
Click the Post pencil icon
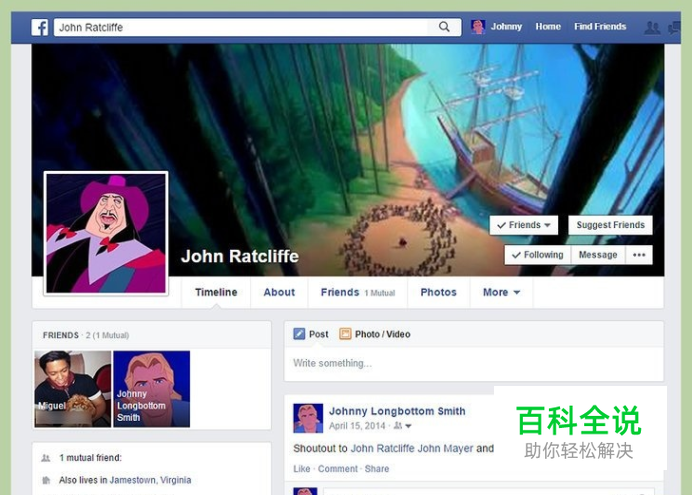(299, 334)
